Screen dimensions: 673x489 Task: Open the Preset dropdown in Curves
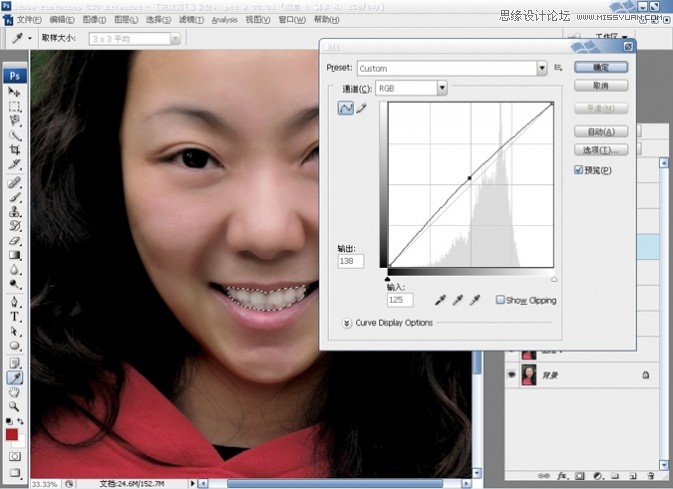(x=542, y=68)
